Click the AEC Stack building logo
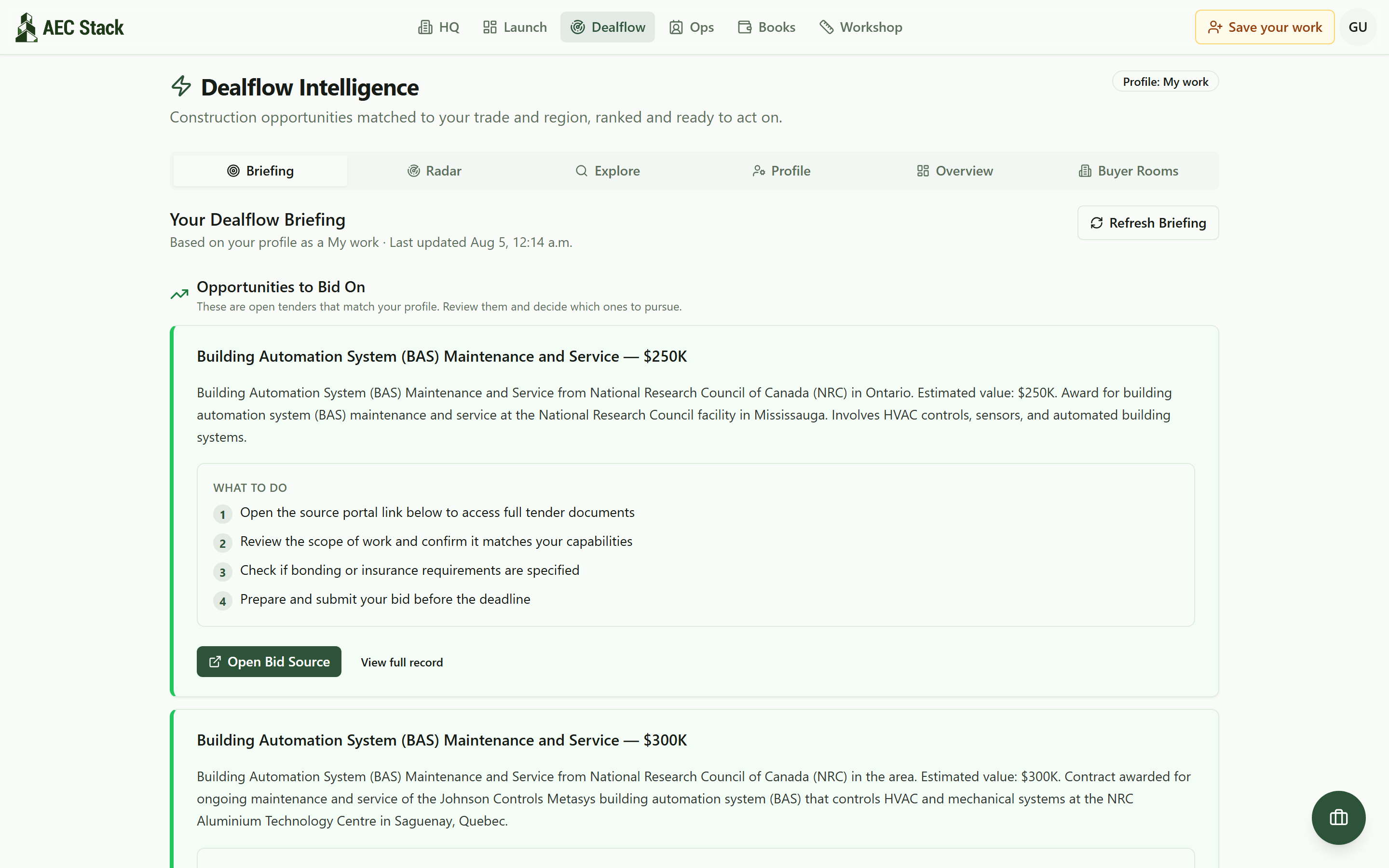 (26, 27)
